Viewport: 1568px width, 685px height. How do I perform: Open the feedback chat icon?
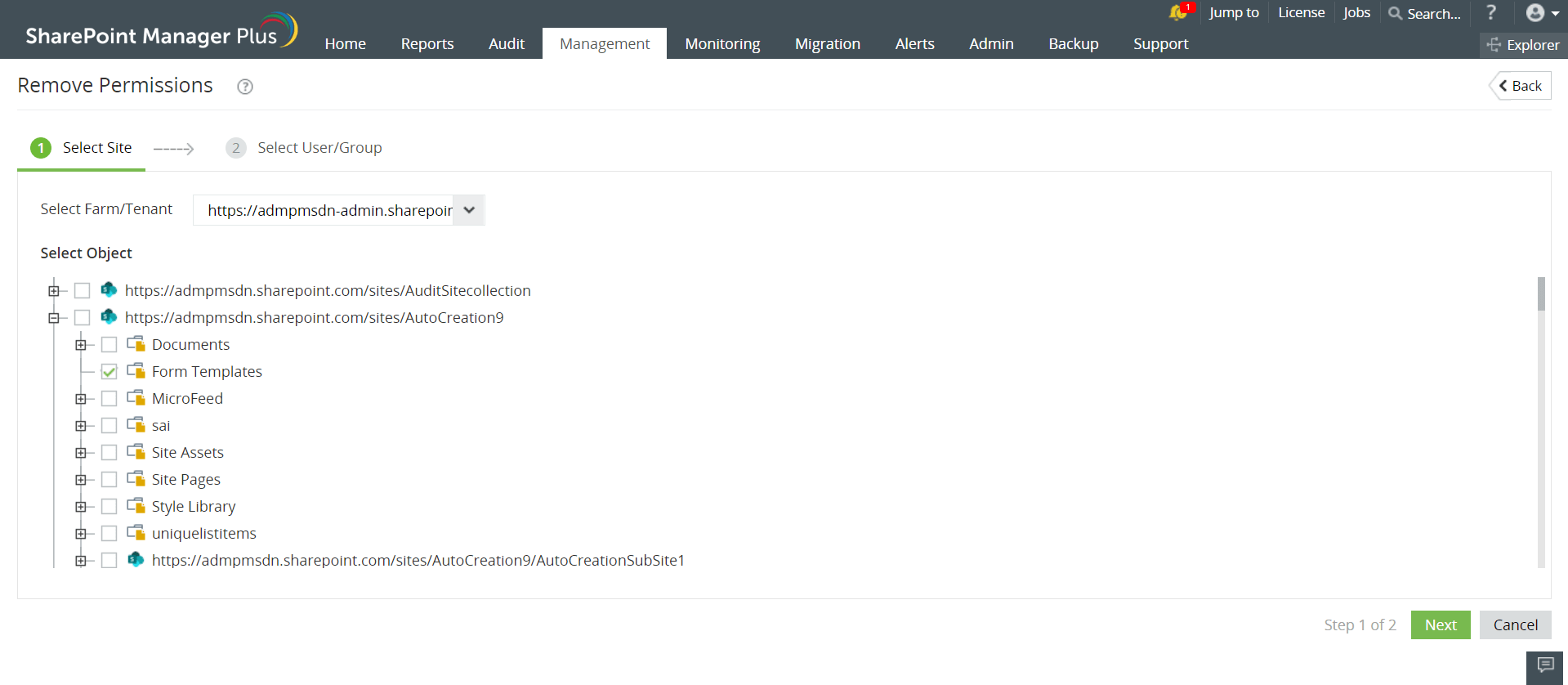click(1545, 665)
